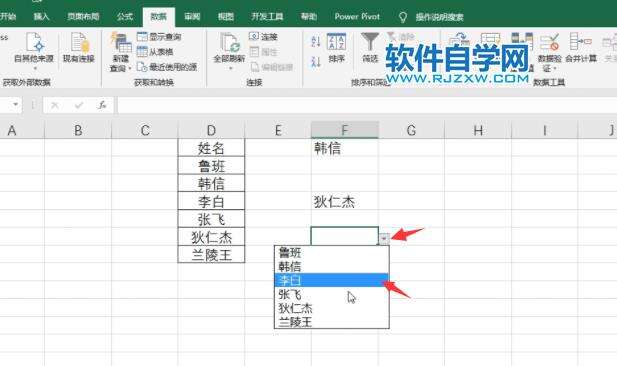Image resolution: width=617 pixels, height=366 pixels.
Task: Click the 张飞 cell in column D
Action: [x=211, y=219]
